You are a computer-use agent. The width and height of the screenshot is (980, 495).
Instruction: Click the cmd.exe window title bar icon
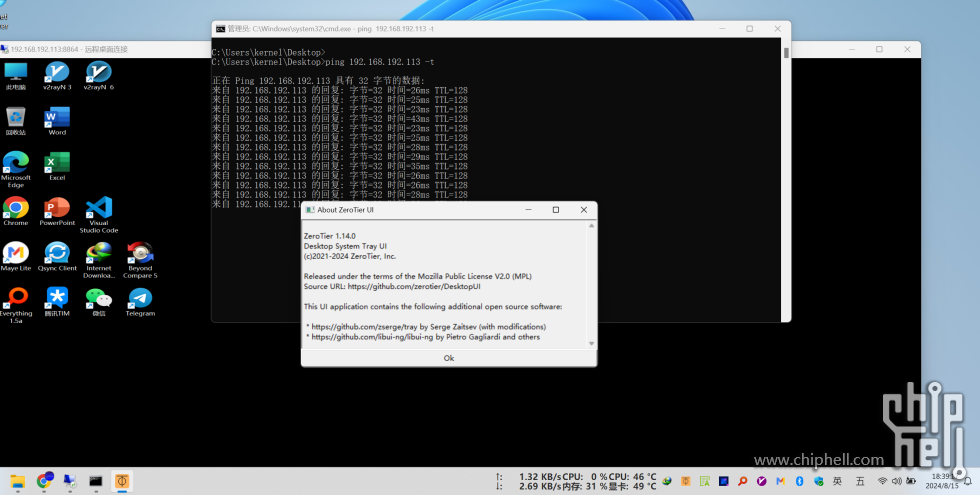pyautogui.click(x=220, y=29)
